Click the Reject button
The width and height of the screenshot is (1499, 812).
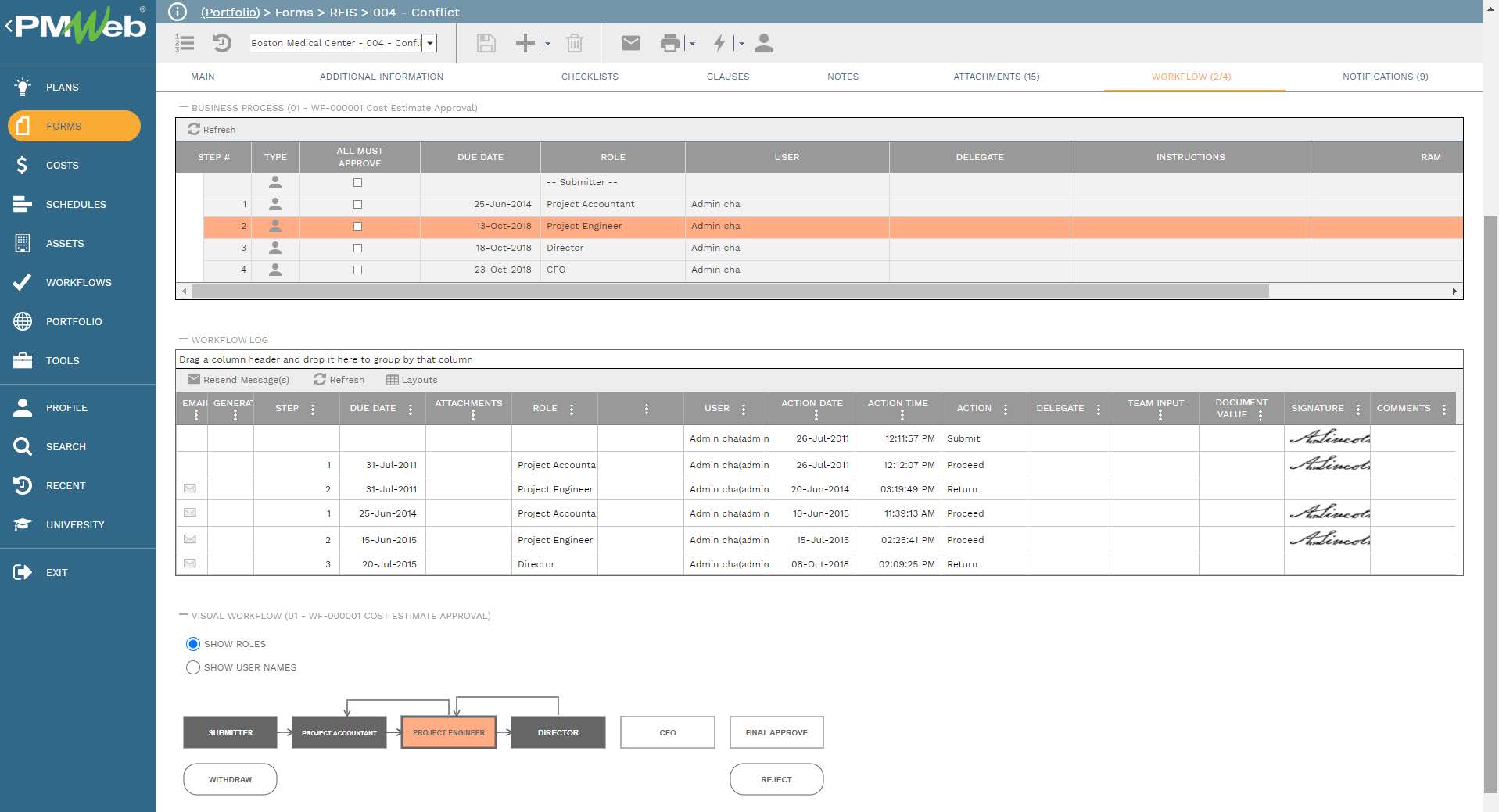pos(776,779)
